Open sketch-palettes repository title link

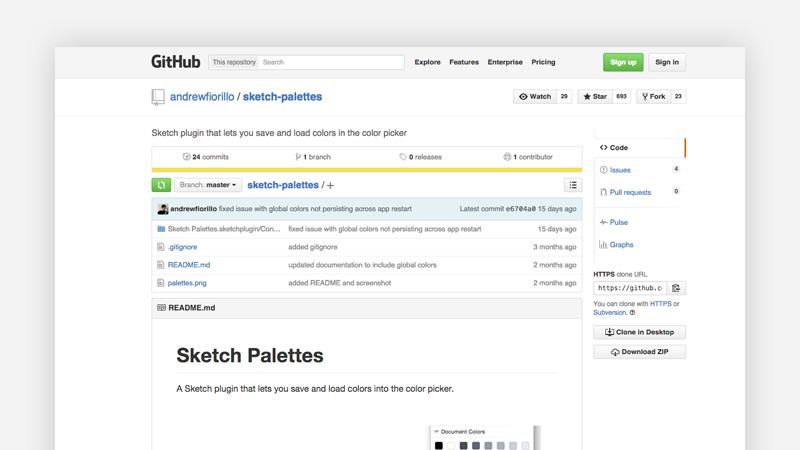click(282, 96)
